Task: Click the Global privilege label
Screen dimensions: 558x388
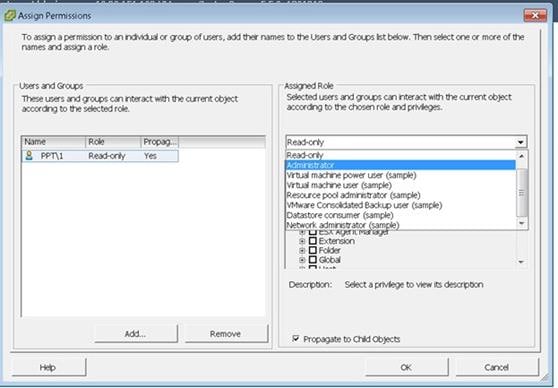Action: [x=330, y=259]
